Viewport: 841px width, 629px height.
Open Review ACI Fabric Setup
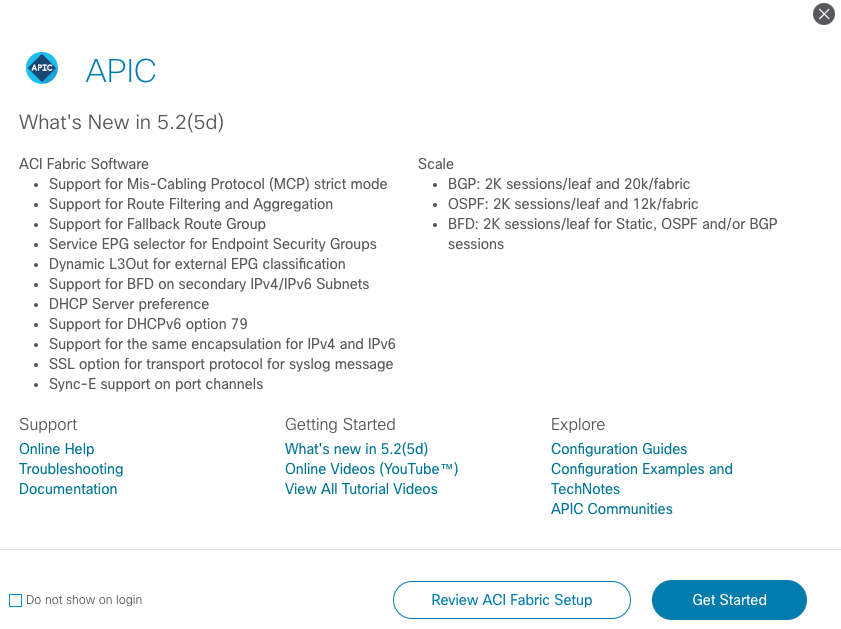point(512,600)
